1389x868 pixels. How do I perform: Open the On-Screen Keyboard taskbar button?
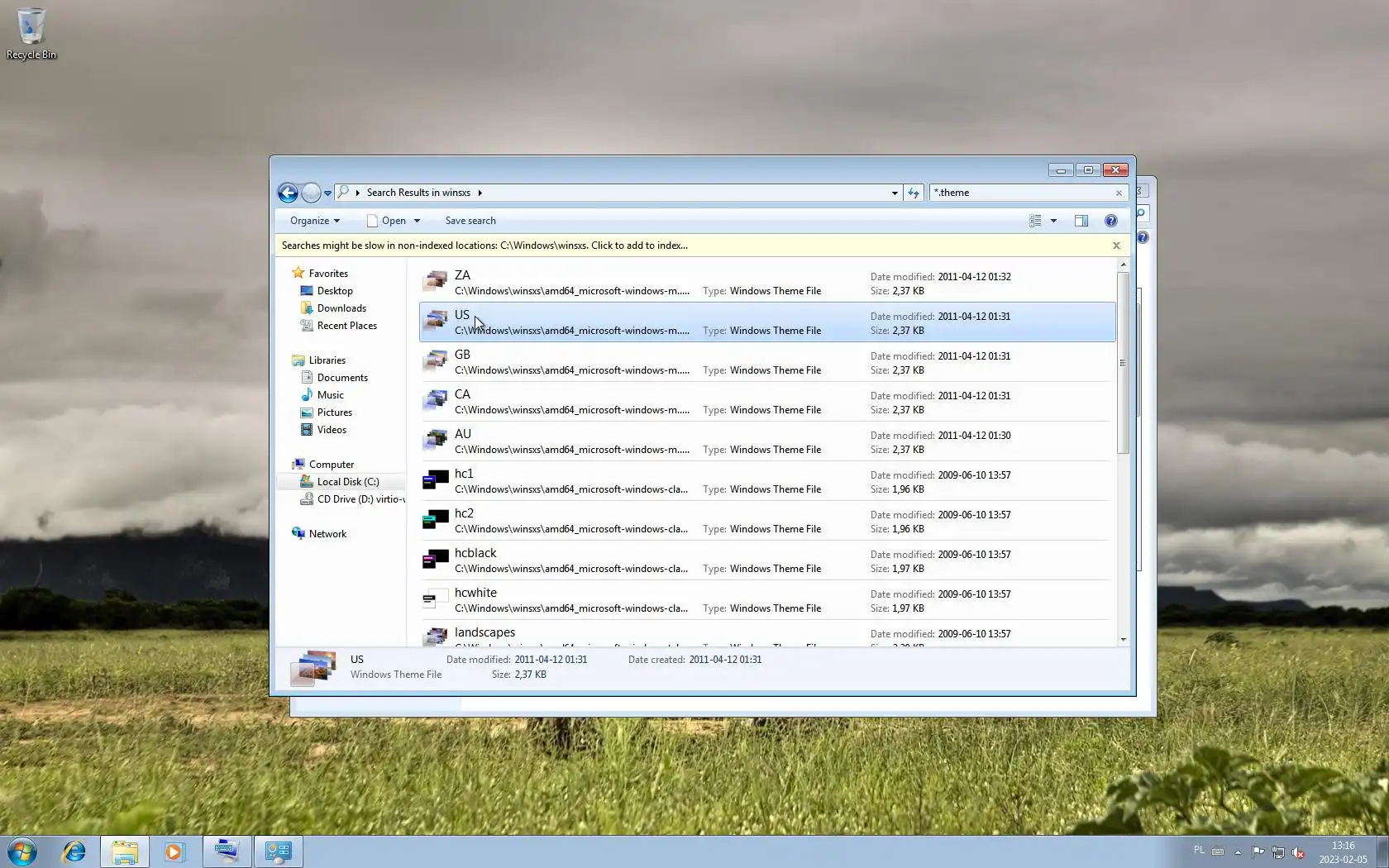[227, 851]
